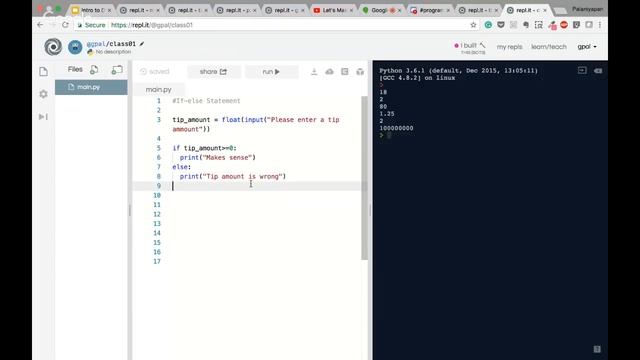
Task: Open the @gpal profile link
Action: (x=96, y=44)
